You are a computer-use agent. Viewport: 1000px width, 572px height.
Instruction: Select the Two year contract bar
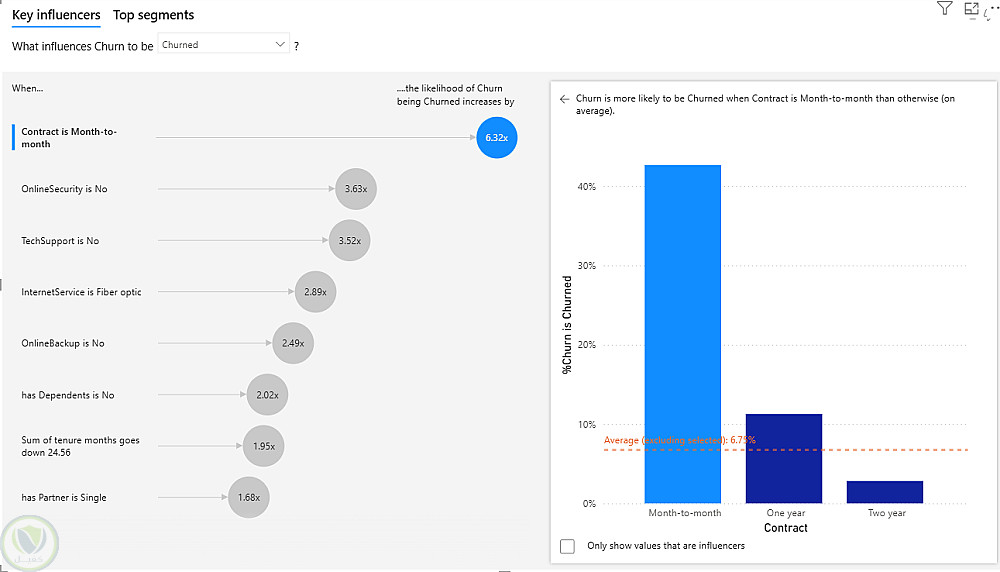pos(885,492)
